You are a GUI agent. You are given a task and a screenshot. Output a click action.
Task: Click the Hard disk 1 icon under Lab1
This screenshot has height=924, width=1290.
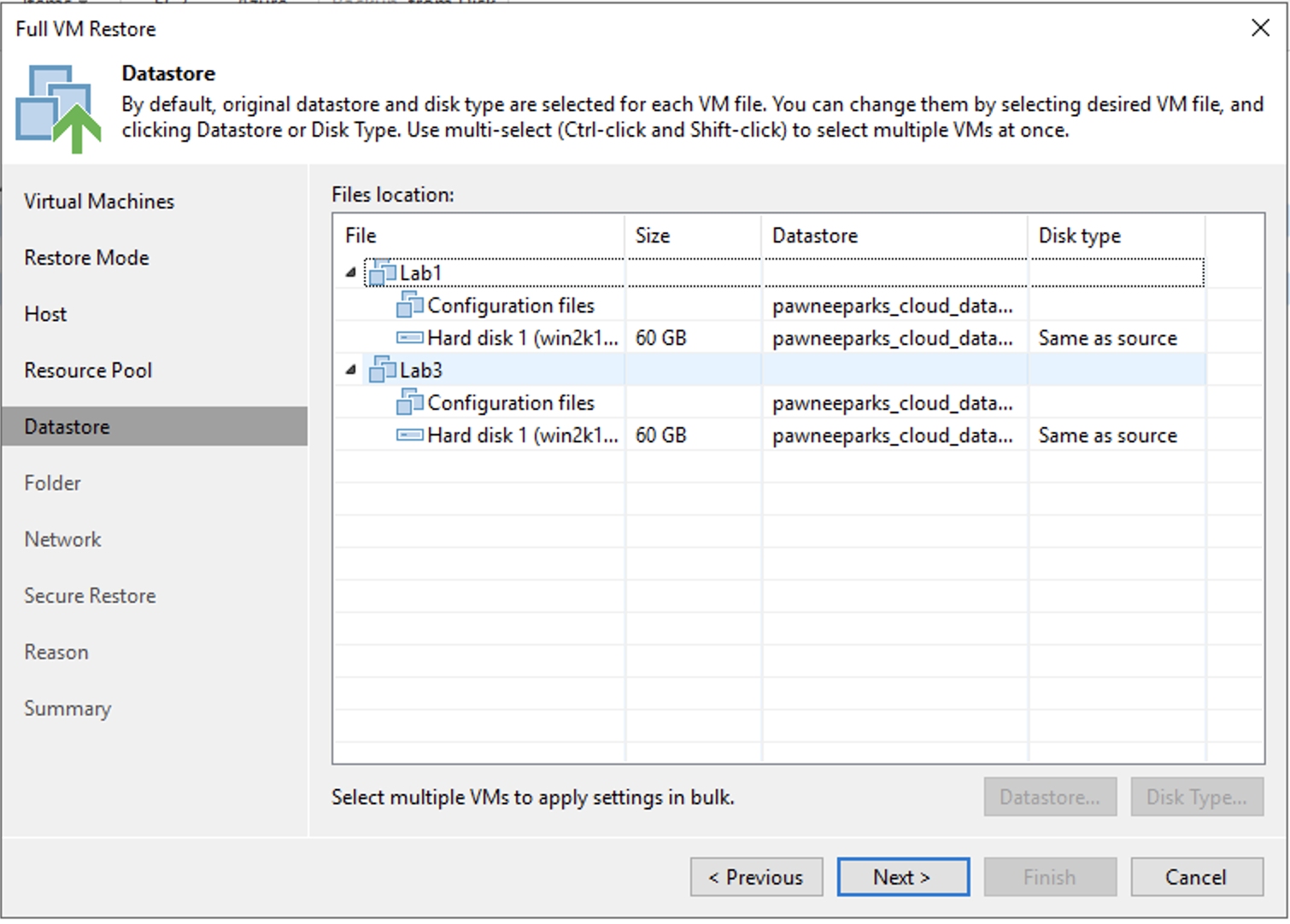click(x=410, y=338)
